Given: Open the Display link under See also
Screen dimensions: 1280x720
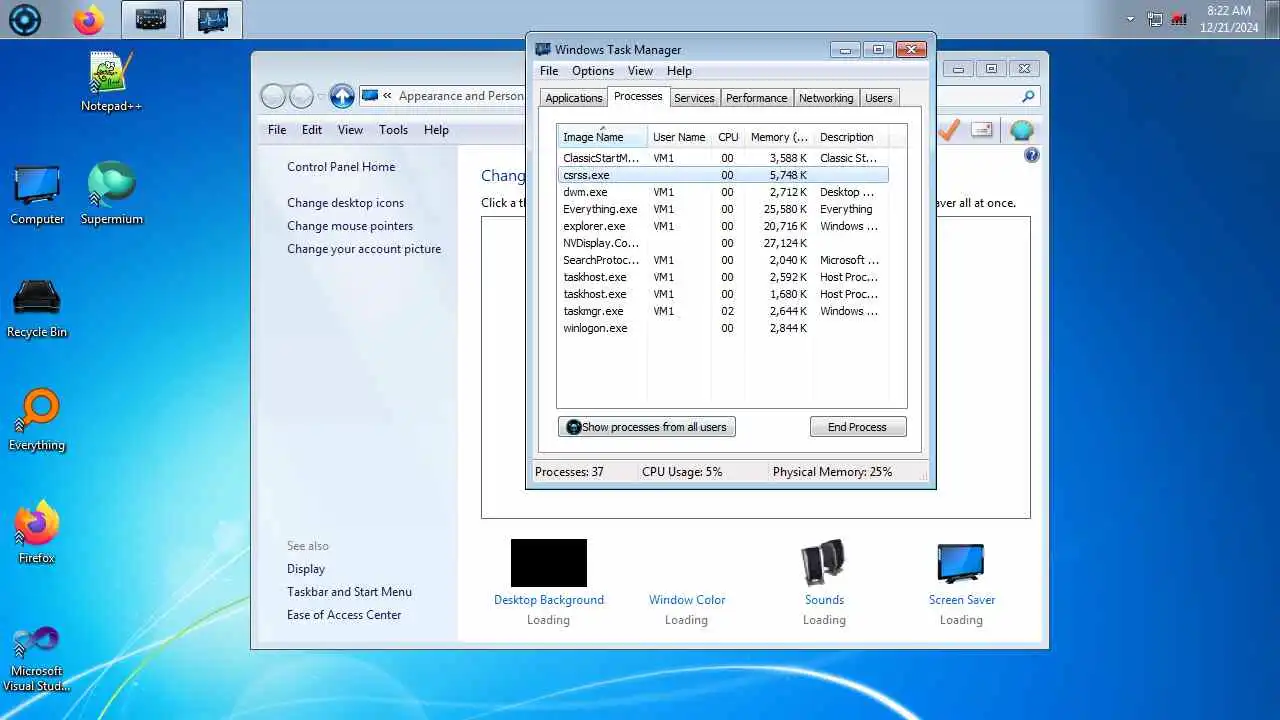Looking at the screenshot, I should pos(306,569).
